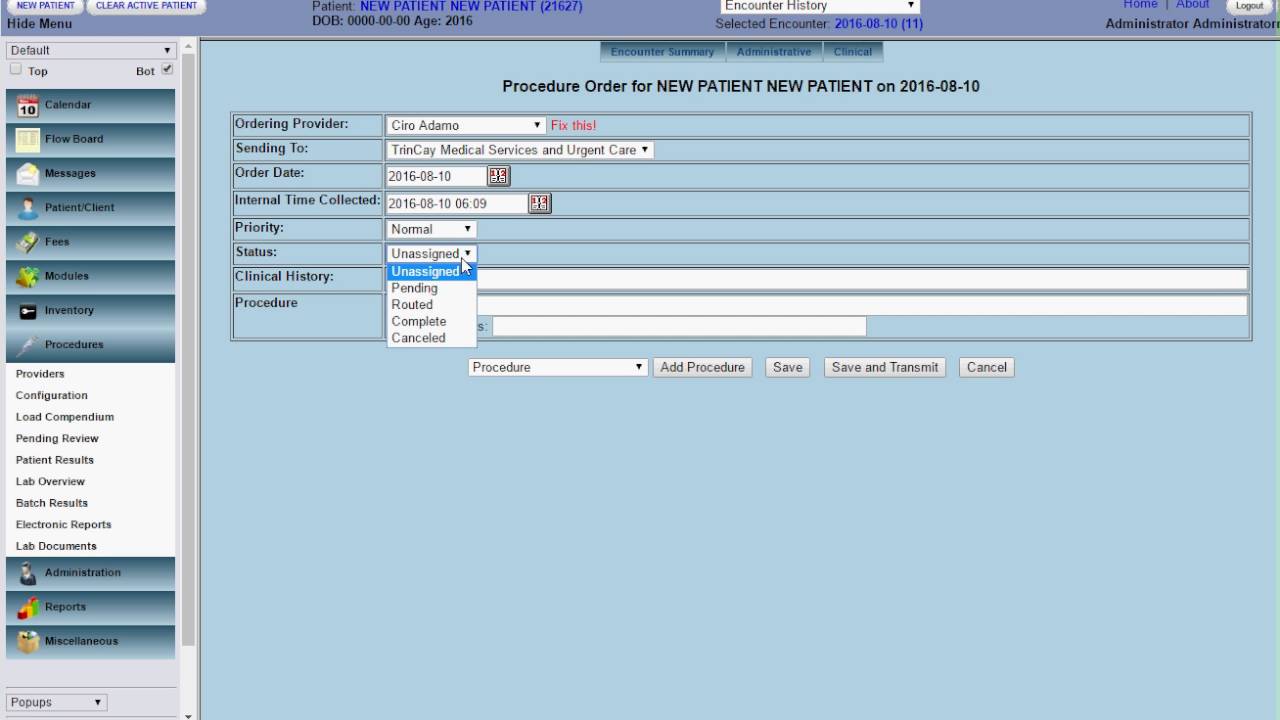Screen dimensions: 1280x720
Task: Click Save and Transmit button
Action: coord(885,367)
